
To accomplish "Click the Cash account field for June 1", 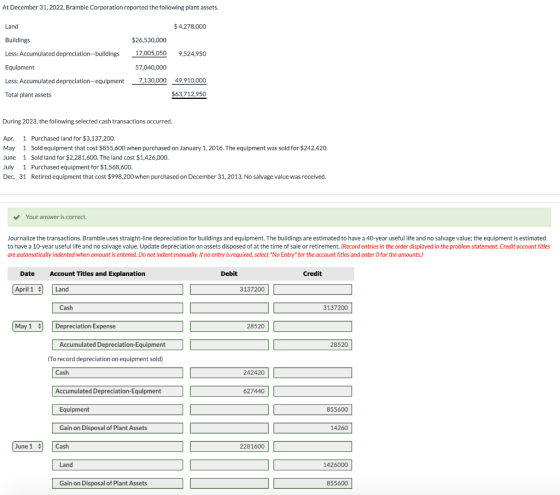I will coord(118,446).
